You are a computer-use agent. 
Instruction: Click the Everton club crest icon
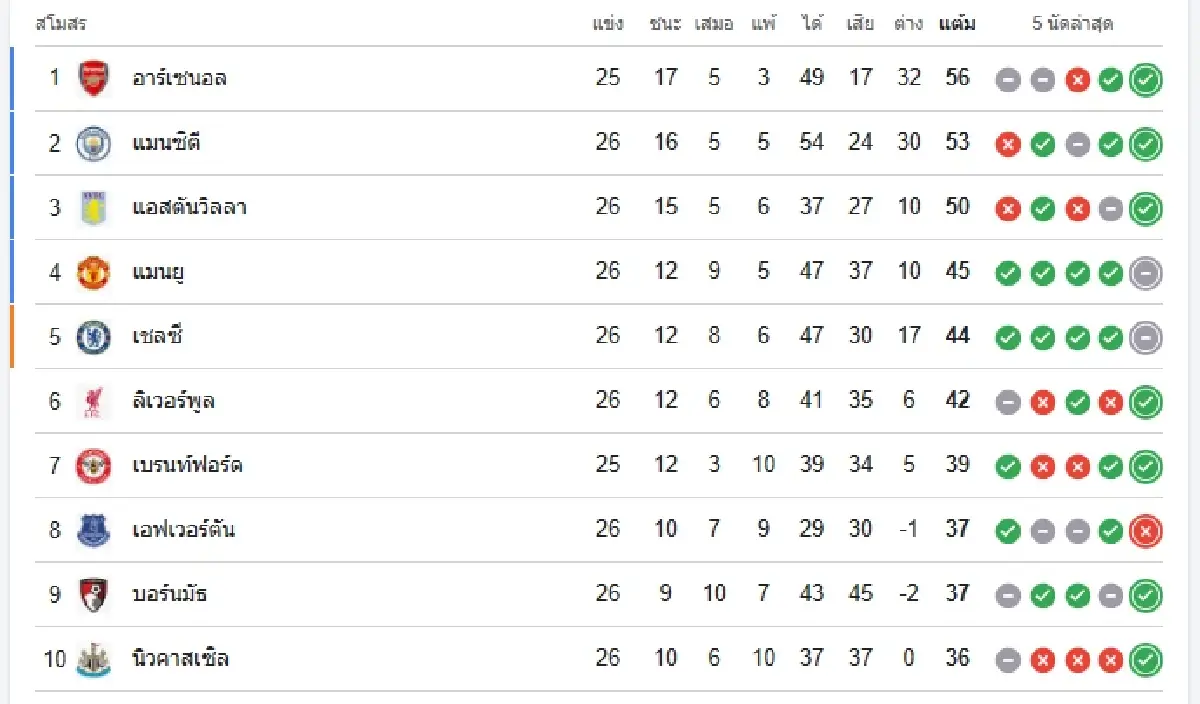93,530
